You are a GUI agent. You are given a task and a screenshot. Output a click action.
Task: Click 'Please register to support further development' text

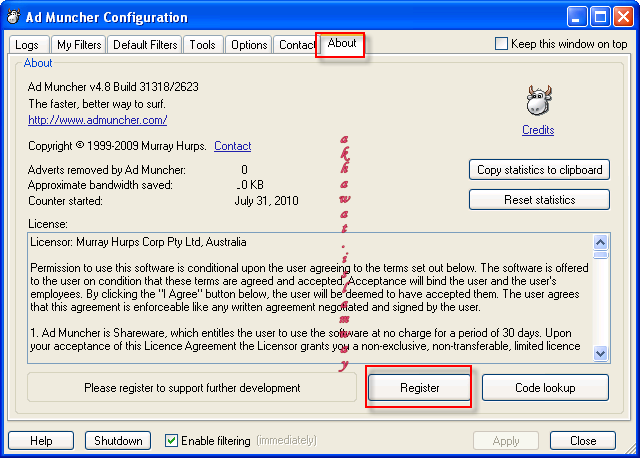(192, 388)
